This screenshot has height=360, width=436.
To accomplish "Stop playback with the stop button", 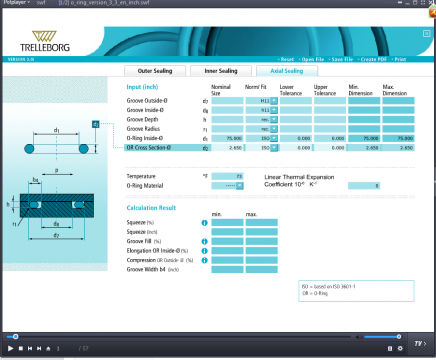I will (21, 348).
